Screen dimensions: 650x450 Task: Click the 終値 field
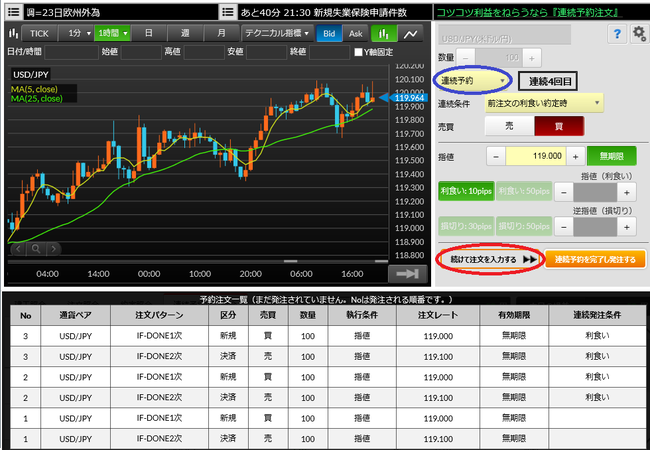tap(329, 52)
